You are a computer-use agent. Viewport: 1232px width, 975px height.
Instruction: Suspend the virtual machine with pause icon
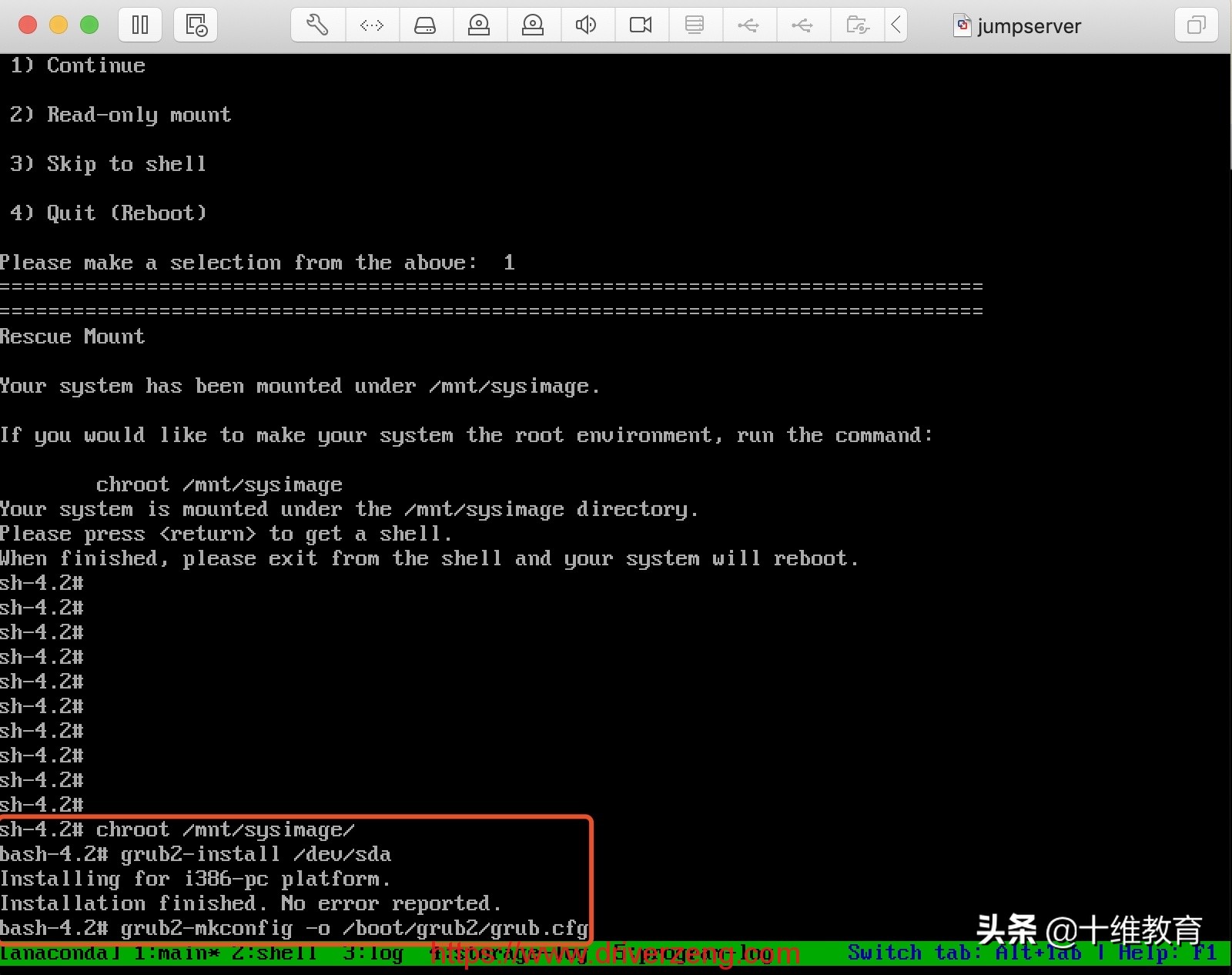tap(140, 25)
